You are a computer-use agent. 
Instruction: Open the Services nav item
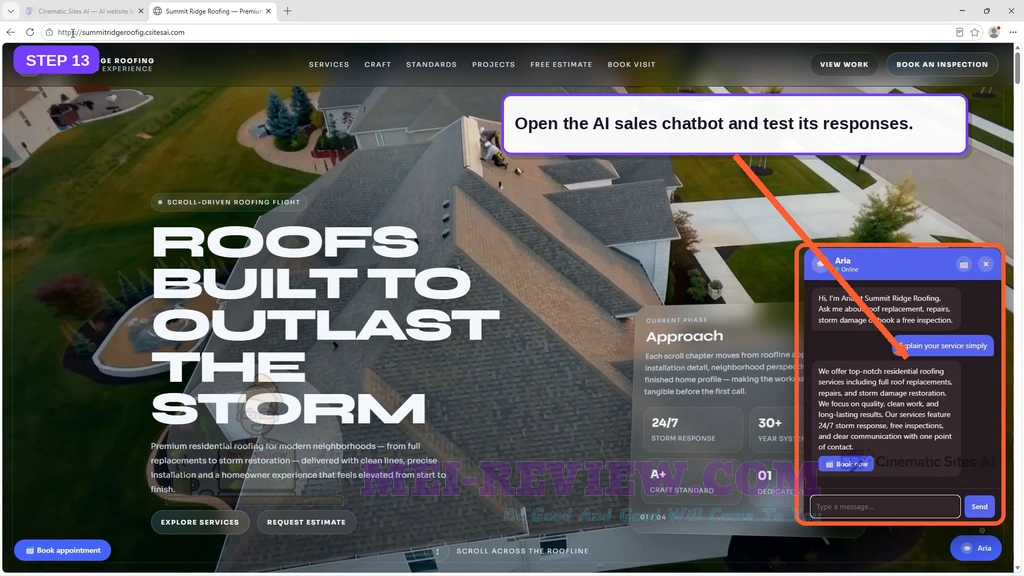(328, 65)
